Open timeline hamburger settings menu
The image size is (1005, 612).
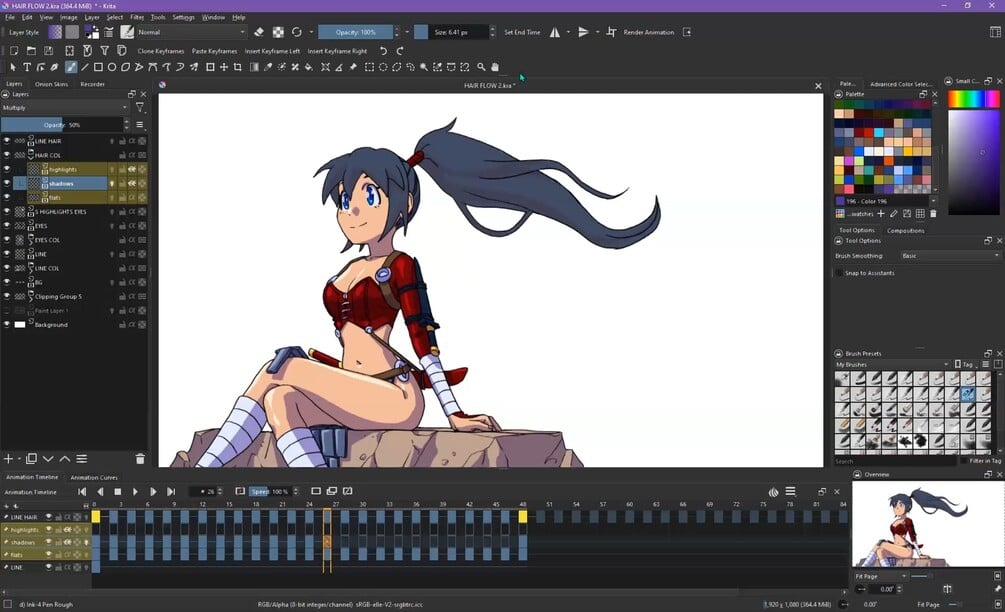coord(790,492)
